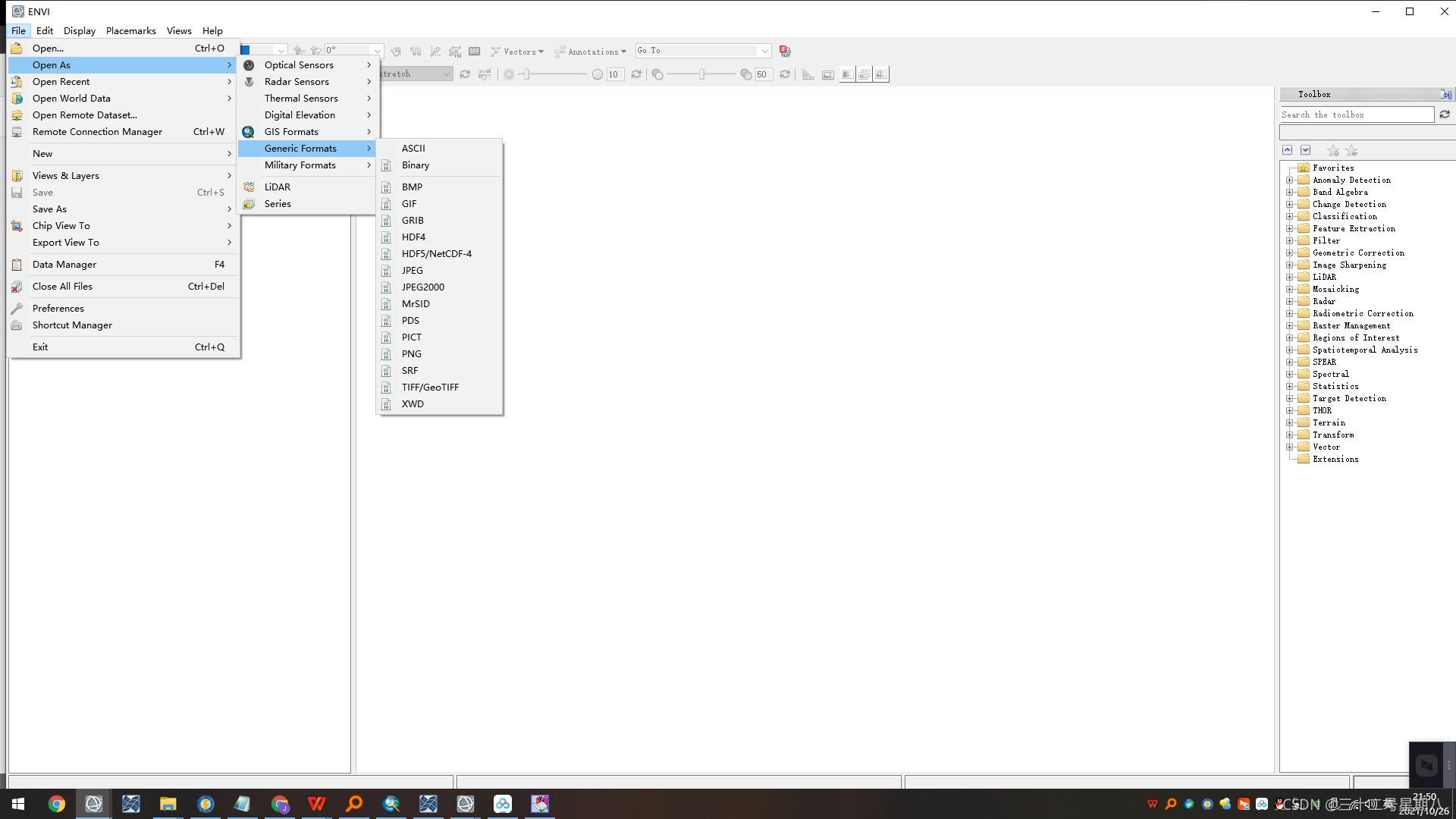Choose Close All Files
The width and height of the screenshot is (1456, 819).
(124, 287)
